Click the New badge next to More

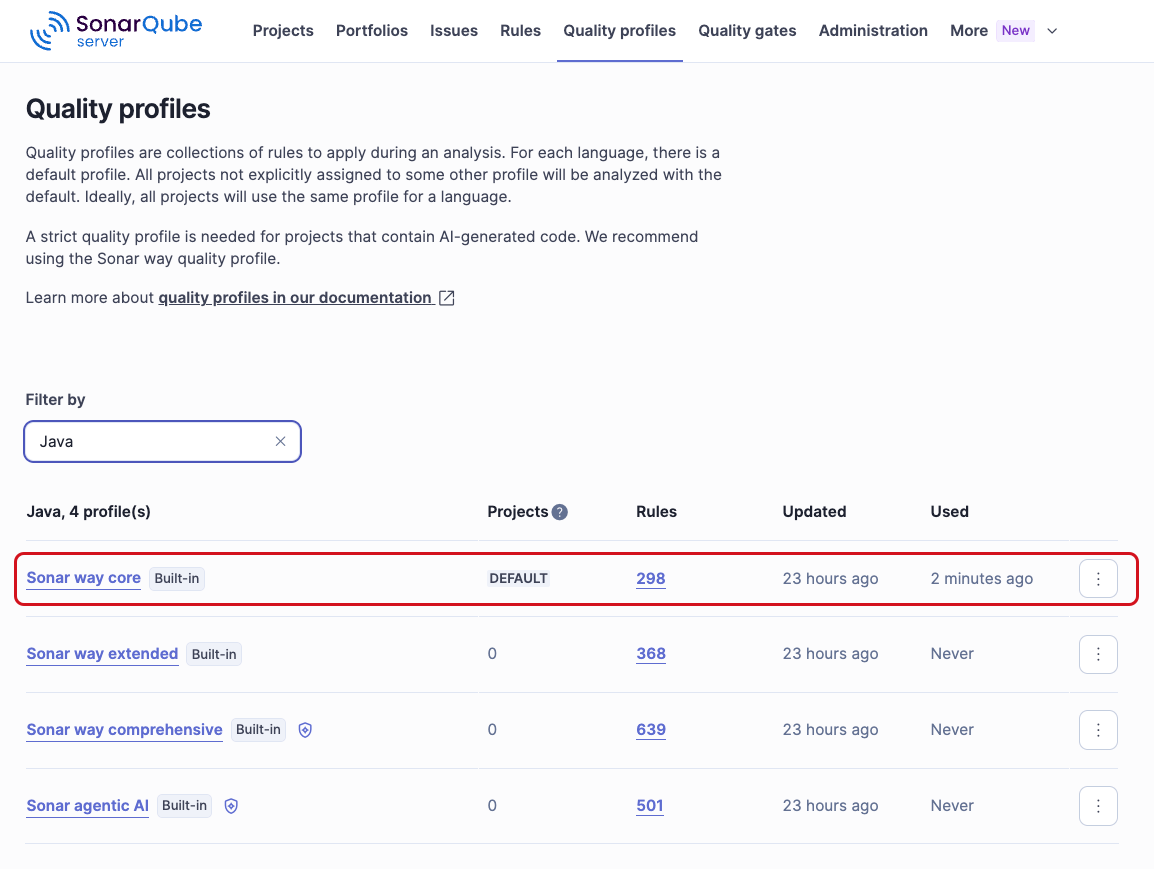tap(1016, 31)
